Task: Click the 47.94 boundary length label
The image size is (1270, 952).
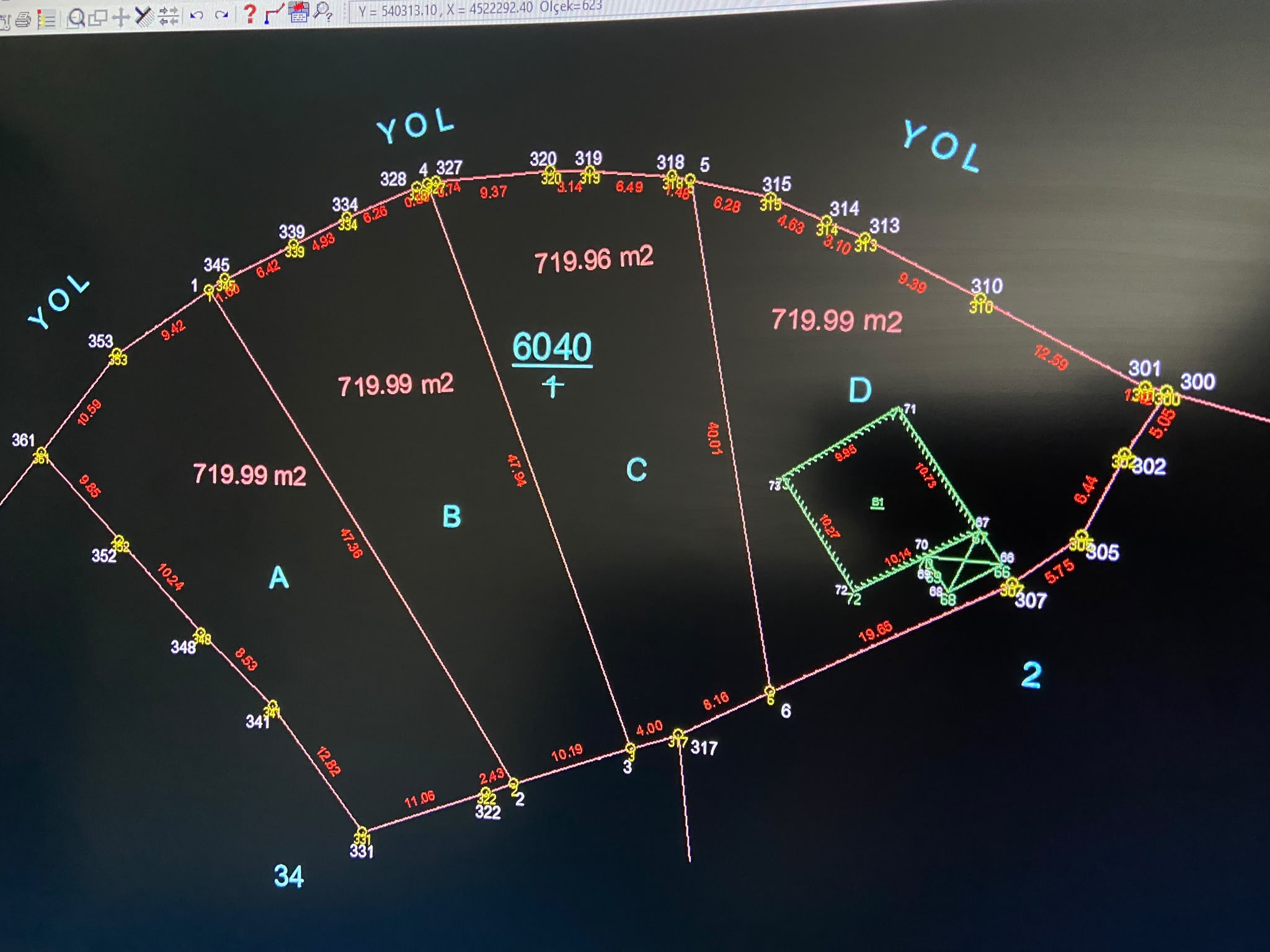Action: click(516, 470)
